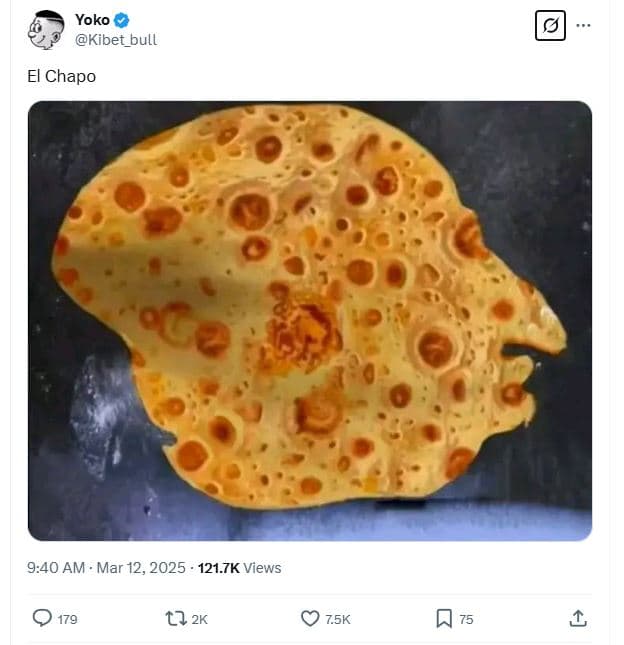Click the 179 replies count
Image resolution: width=624 pixels, height=645 pixels.
[67, 620]
